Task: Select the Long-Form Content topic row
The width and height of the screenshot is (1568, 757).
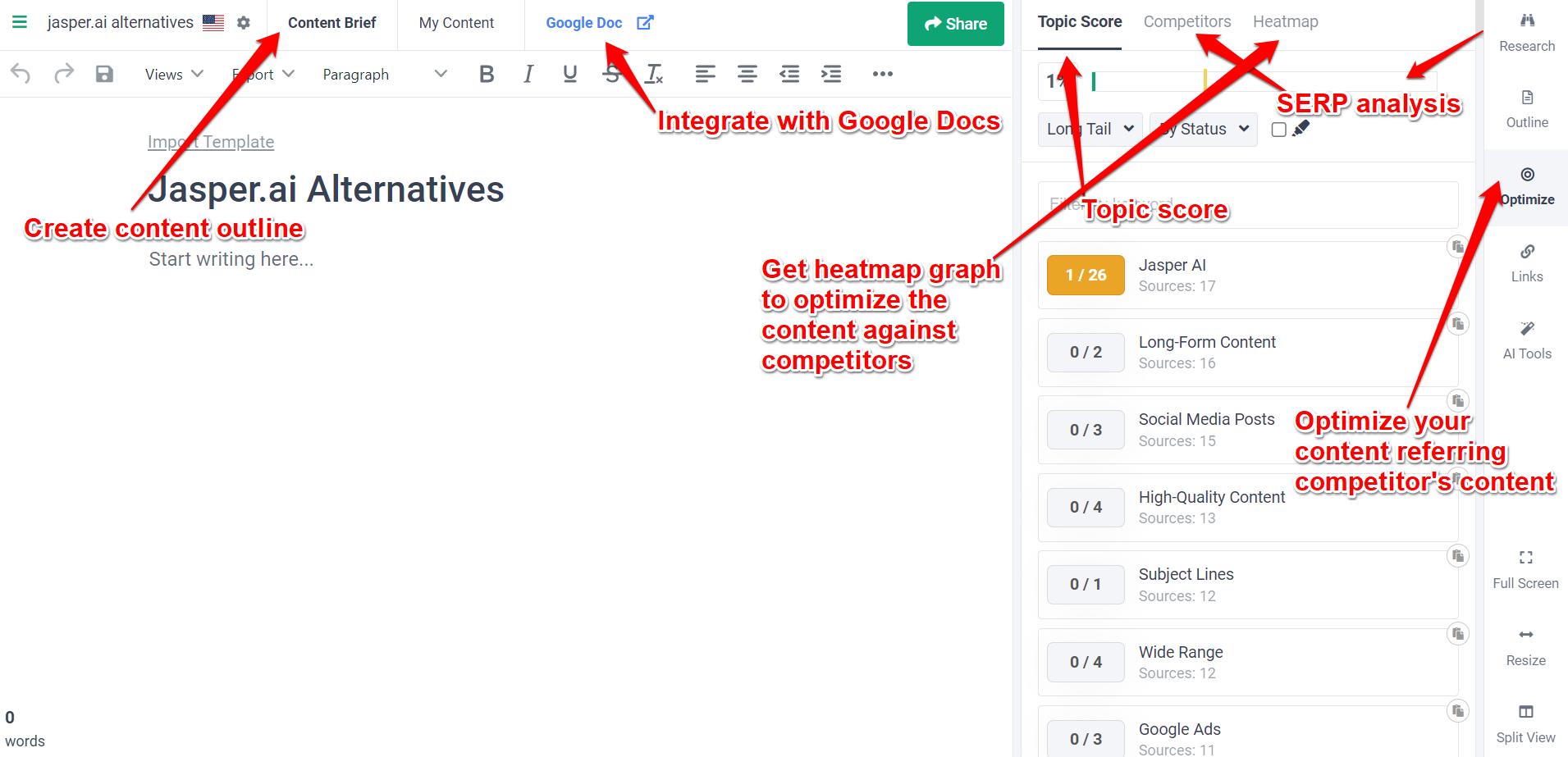Action: [x=1248, y=353]
